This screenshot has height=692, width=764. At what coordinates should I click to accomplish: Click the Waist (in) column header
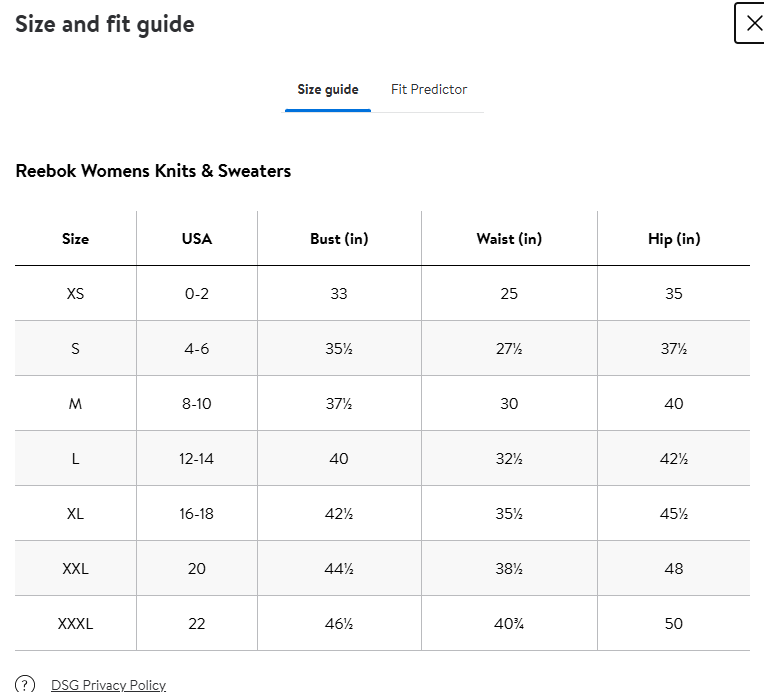509,239
